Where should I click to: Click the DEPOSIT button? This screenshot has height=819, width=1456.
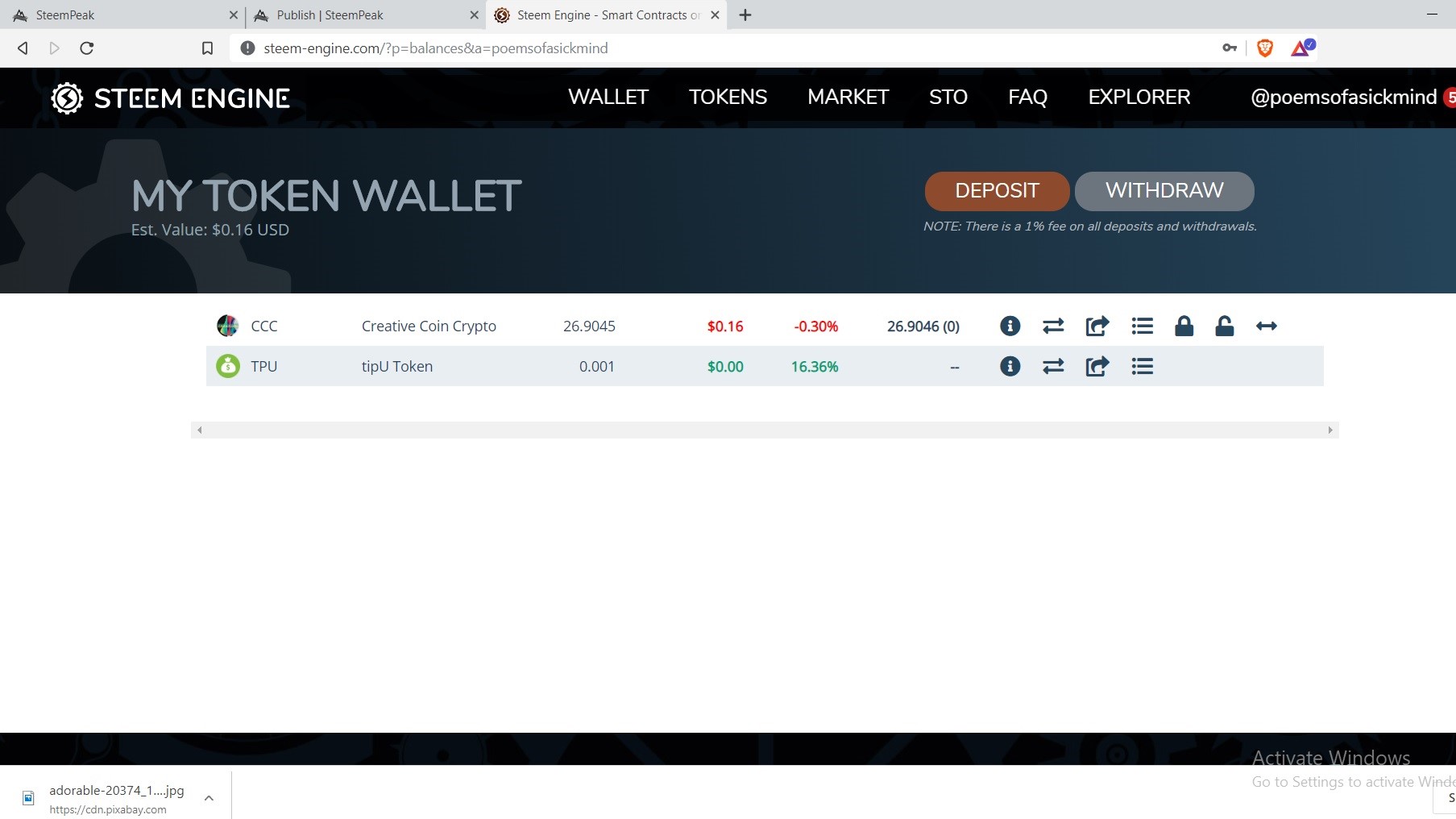[997, 191]
